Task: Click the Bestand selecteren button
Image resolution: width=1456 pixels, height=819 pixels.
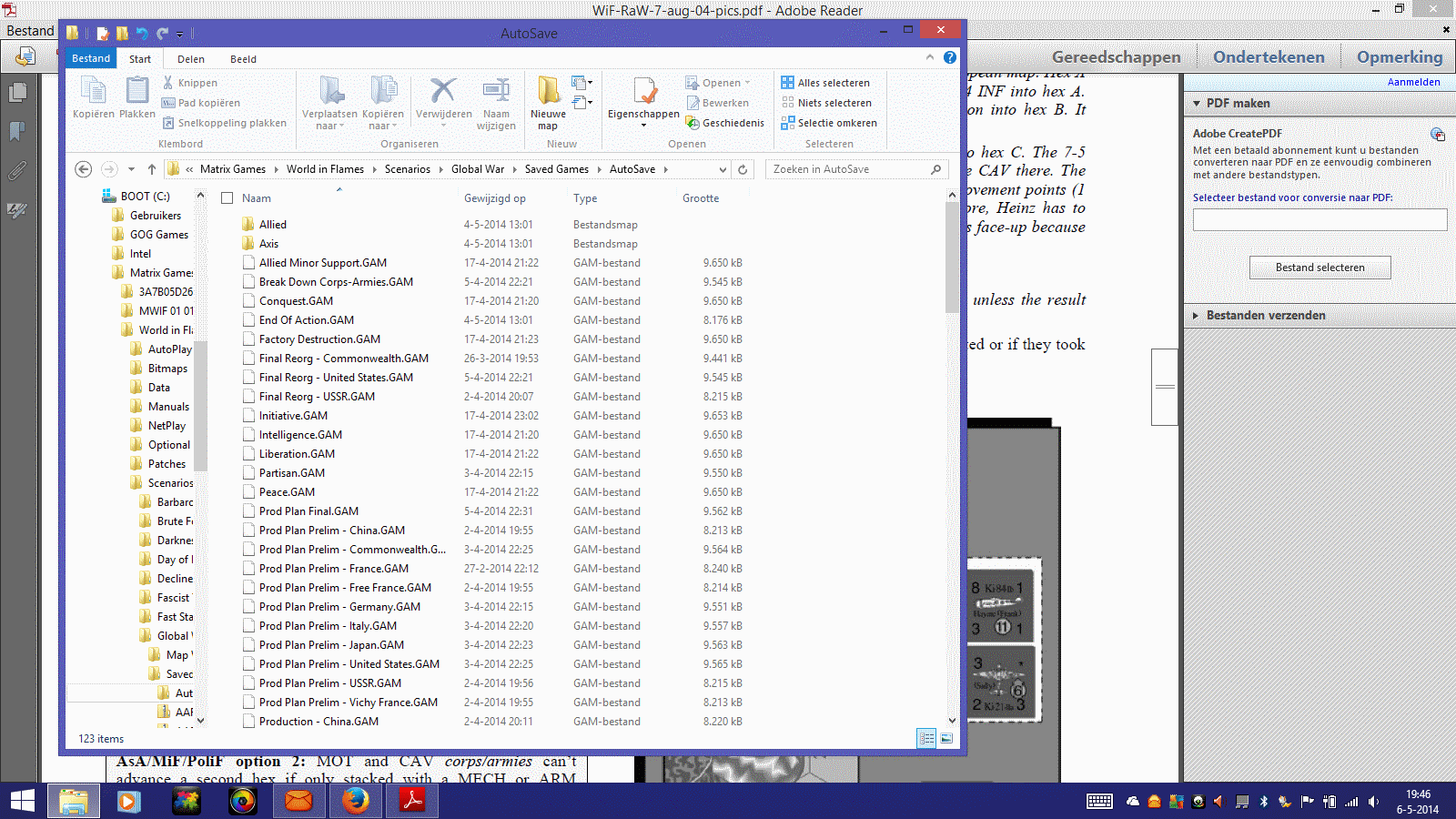Action: pyautogui.click(x=1319, y=267)
